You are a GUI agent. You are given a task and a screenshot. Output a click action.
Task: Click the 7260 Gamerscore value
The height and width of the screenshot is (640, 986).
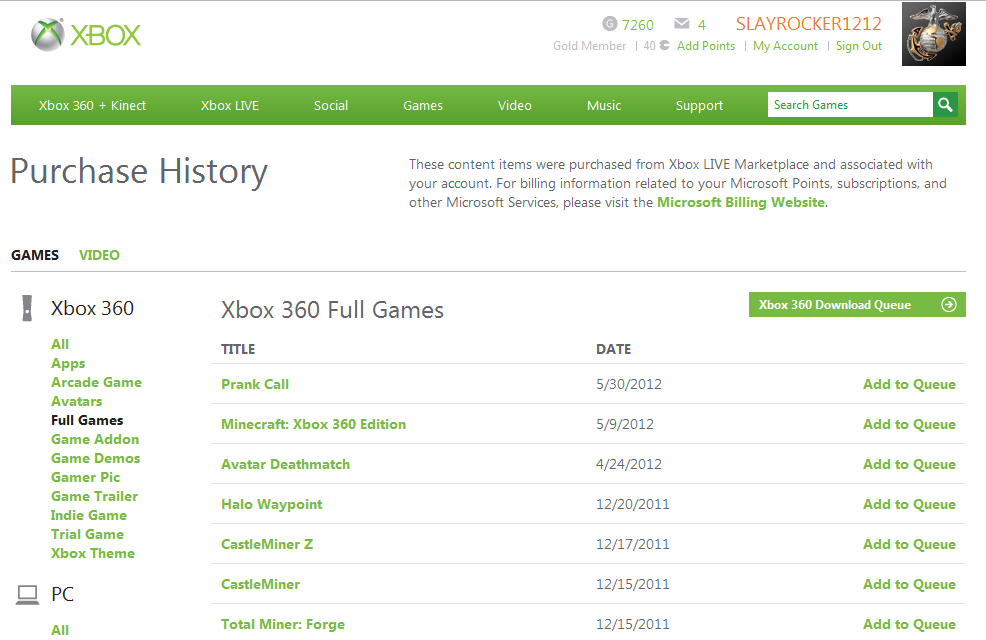coord(638,25)
